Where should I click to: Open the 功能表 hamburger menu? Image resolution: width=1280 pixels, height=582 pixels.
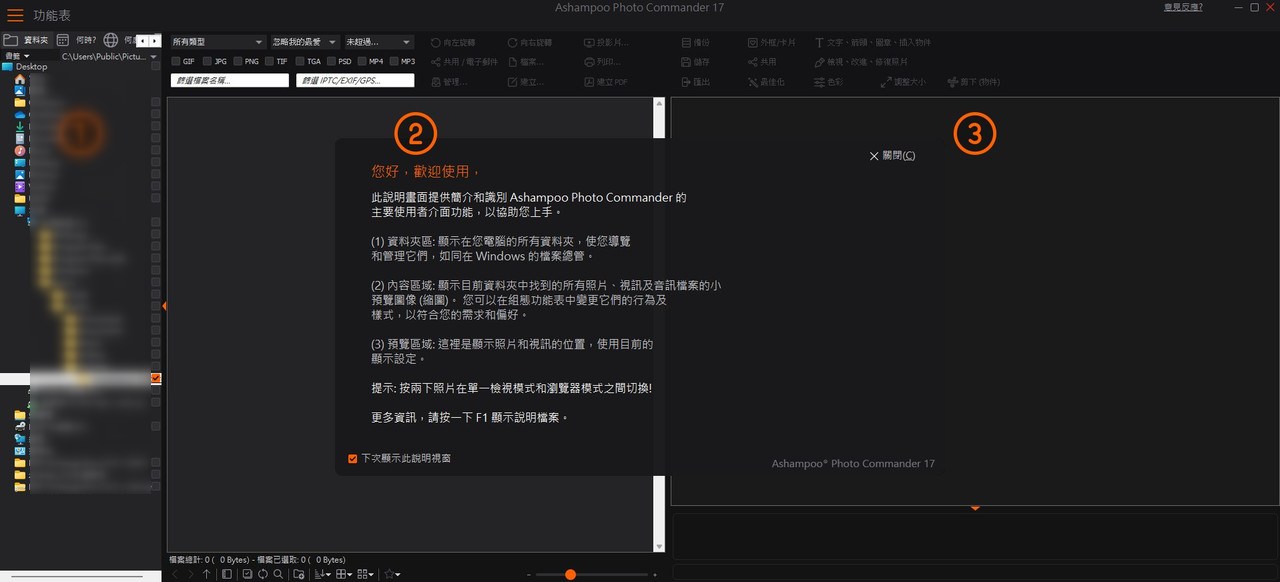coord(15,15)
